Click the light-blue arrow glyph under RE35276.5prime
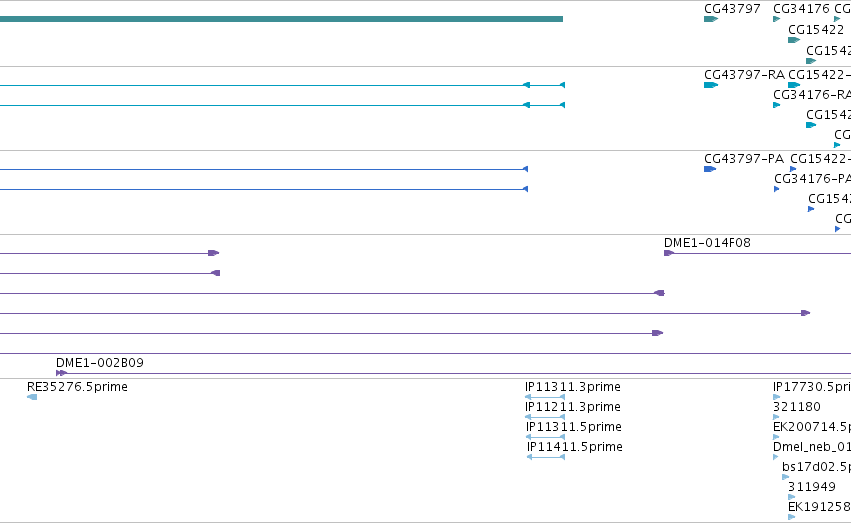The height and width of the screenshot is (523, 851). click(32, 397)
